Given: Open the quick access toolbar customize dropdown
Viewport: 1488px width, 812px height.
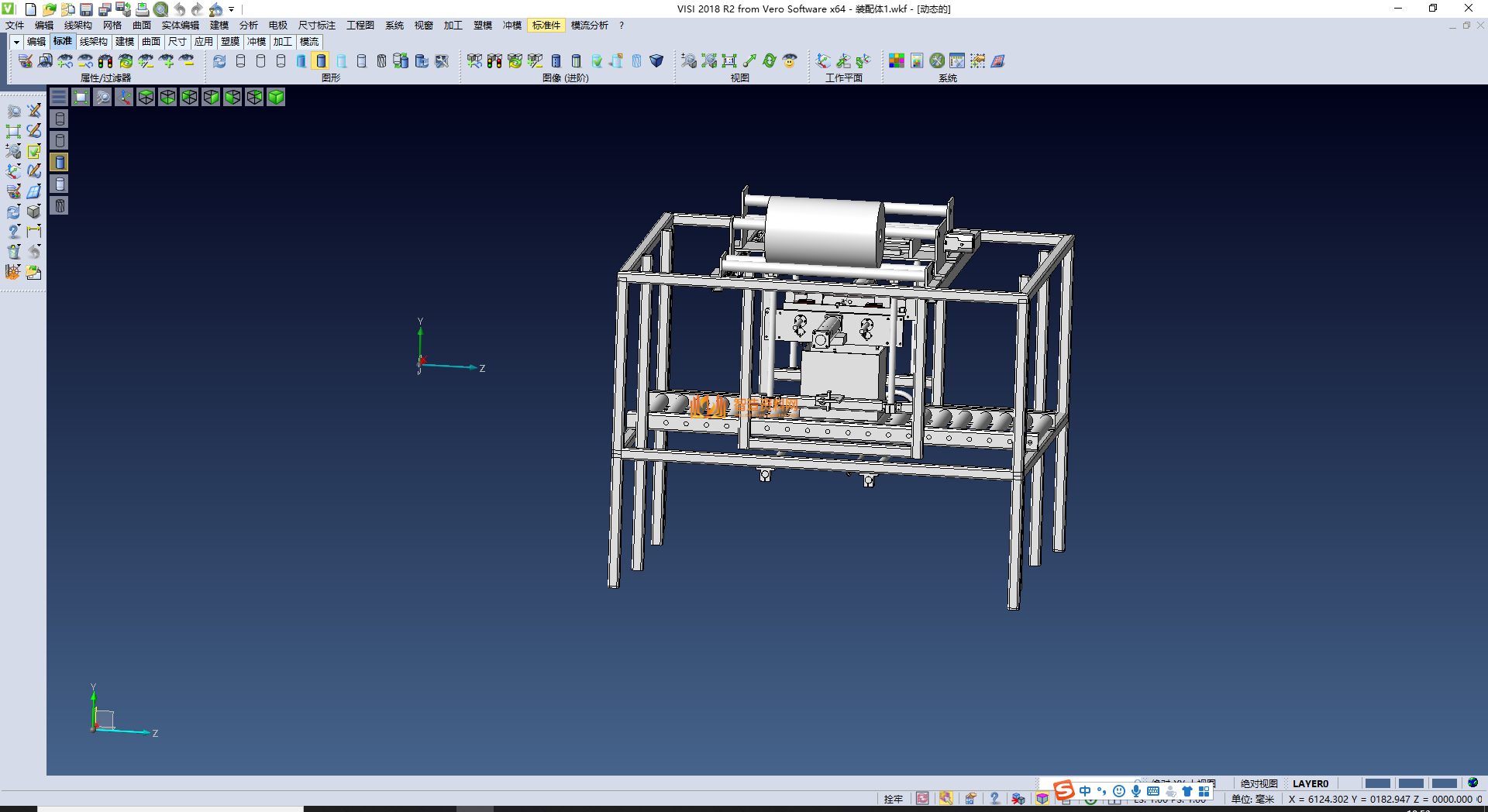Looking at the screenshot, I should point(231,9).
